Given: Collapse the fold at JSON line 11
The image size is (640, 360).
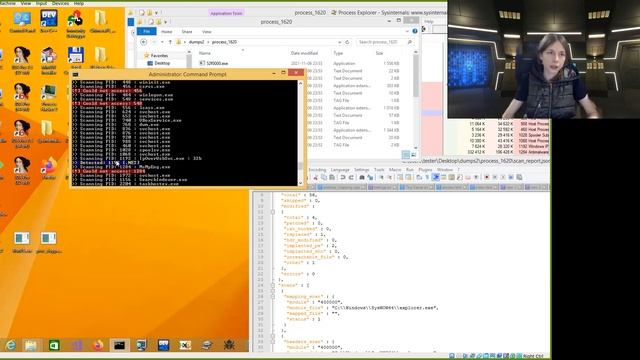Looking at the screenshot, I should coord(273,212).
